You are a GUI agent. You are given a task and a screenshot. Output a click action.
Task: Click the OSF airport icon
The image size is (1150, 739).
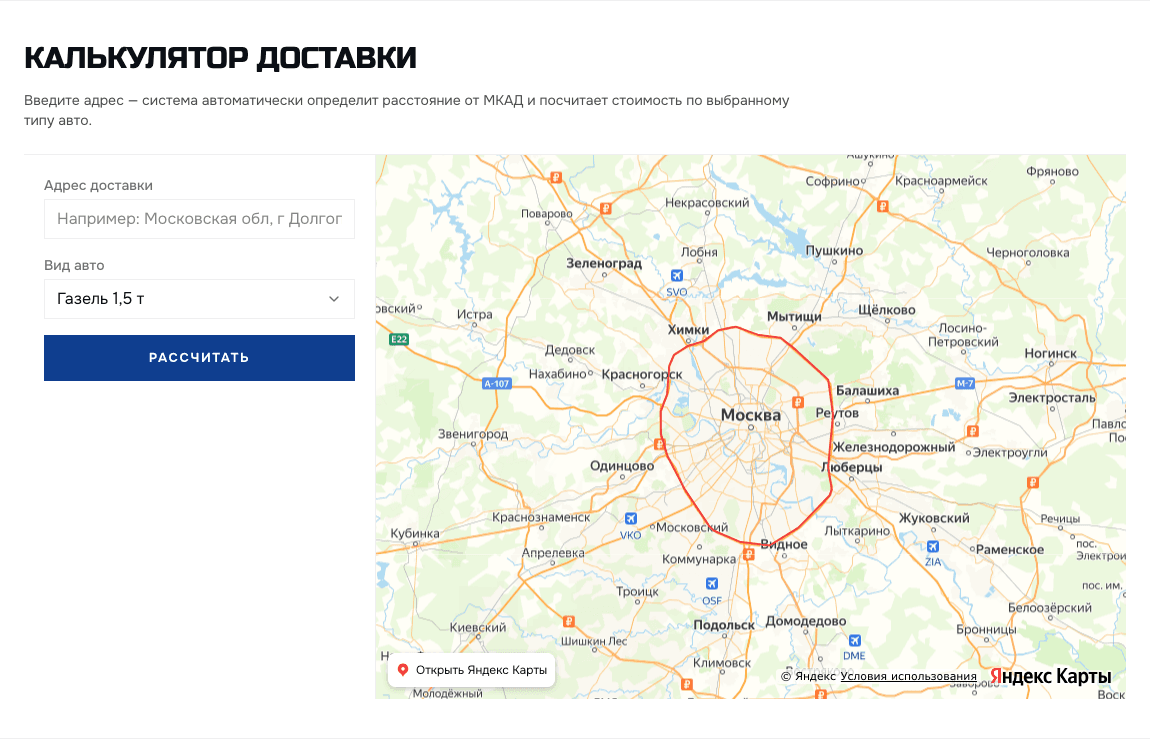tap(711, 584)
